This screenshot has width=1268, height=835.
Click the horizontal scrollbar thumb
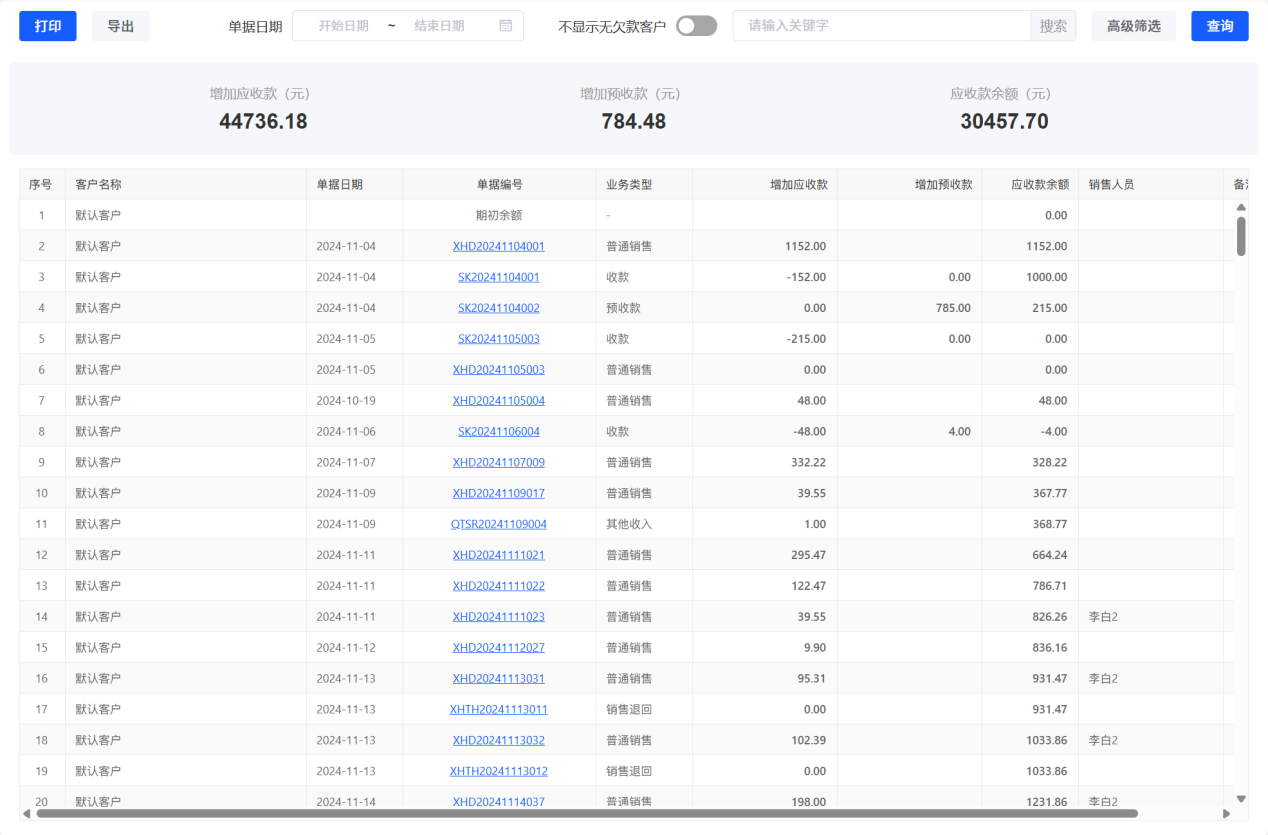click(x=586, y=814)
